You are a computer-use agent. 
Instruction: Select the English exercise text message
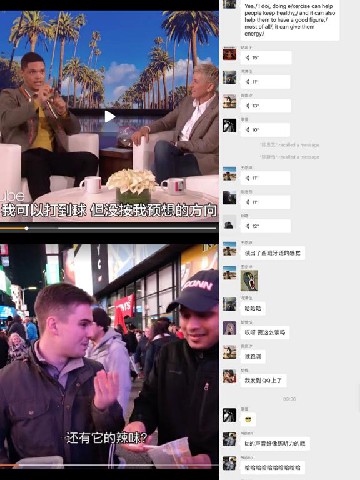(290, 20)
